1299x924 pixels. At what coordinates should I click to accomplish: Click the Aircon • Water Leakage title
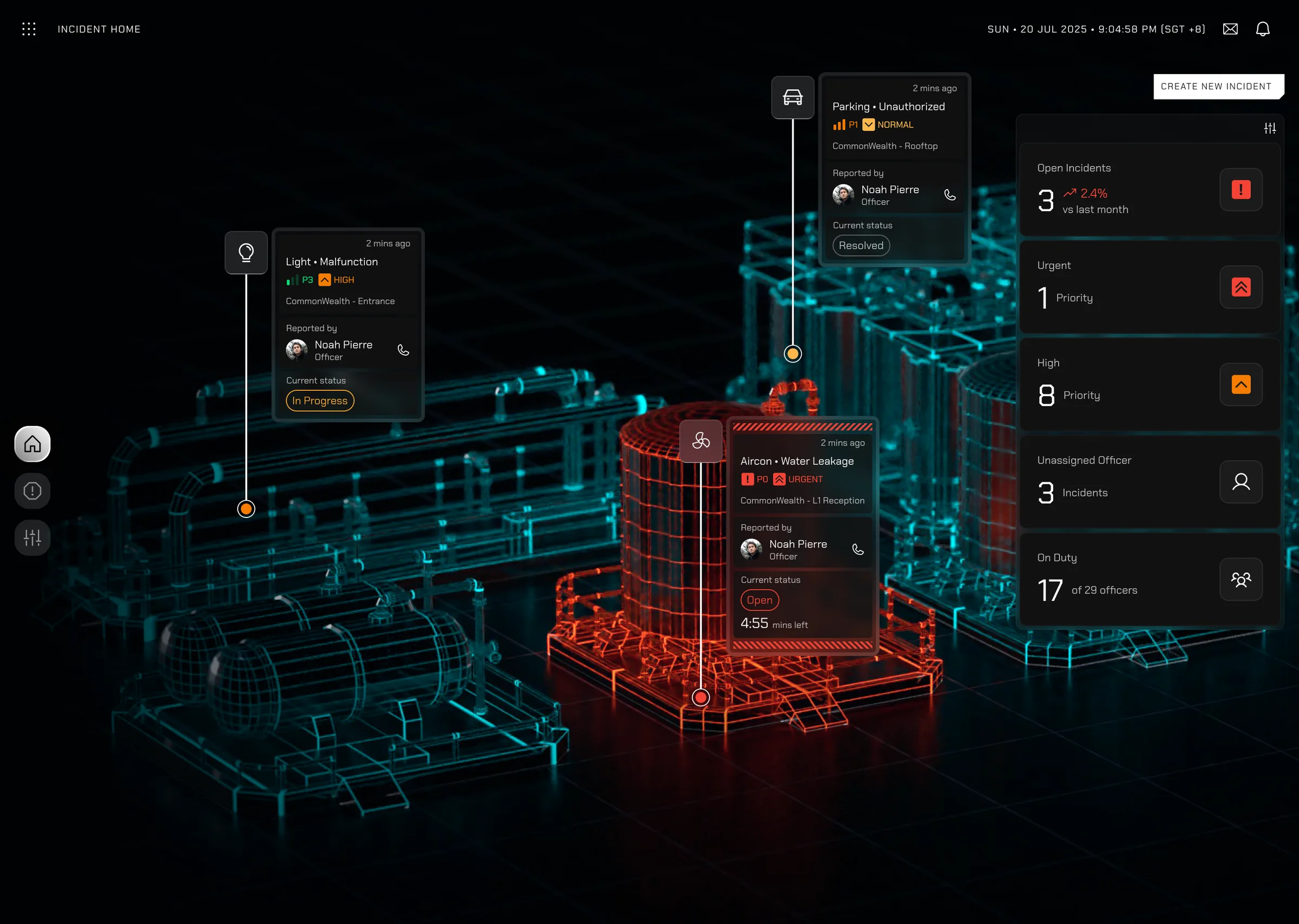(x=797, y=461)
